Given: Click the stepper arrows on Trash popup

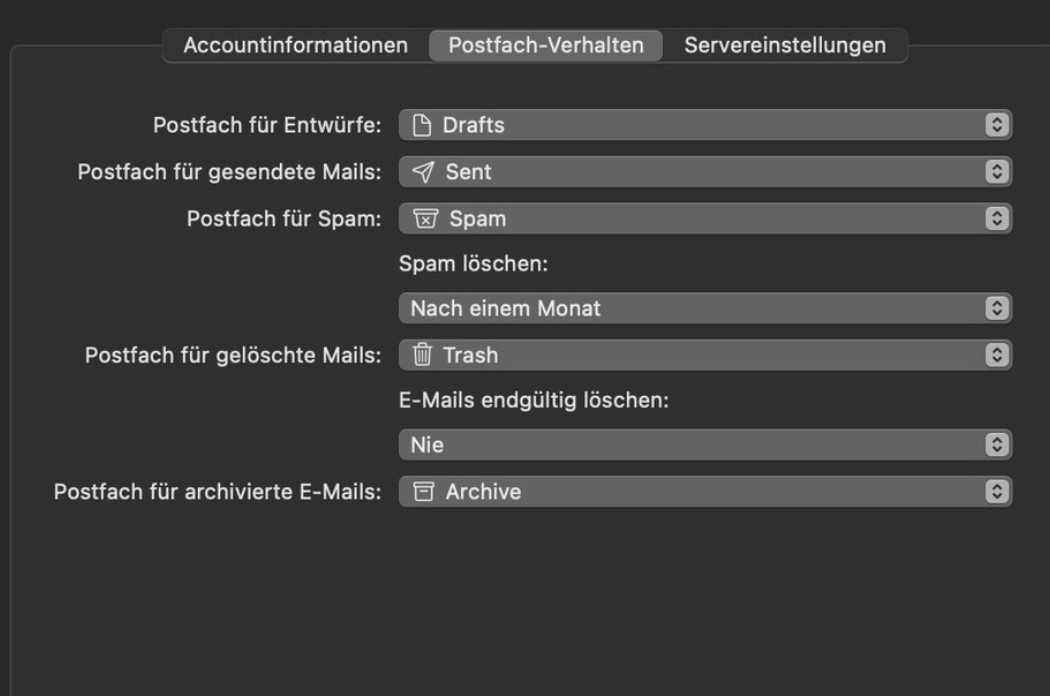Looking at the screenshot, I should pos(994,354).
